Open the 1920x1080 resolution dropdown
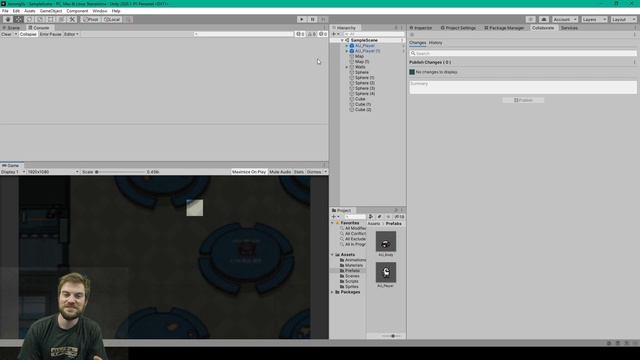 53,172
